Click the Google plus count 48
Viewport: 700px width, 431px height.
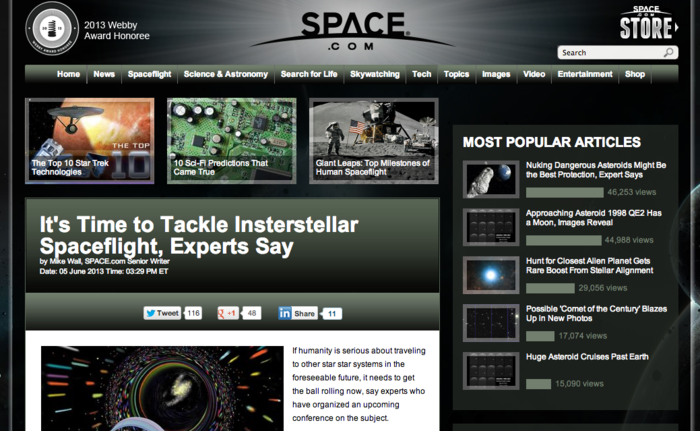pyautogui.click(x=251, y=313)
